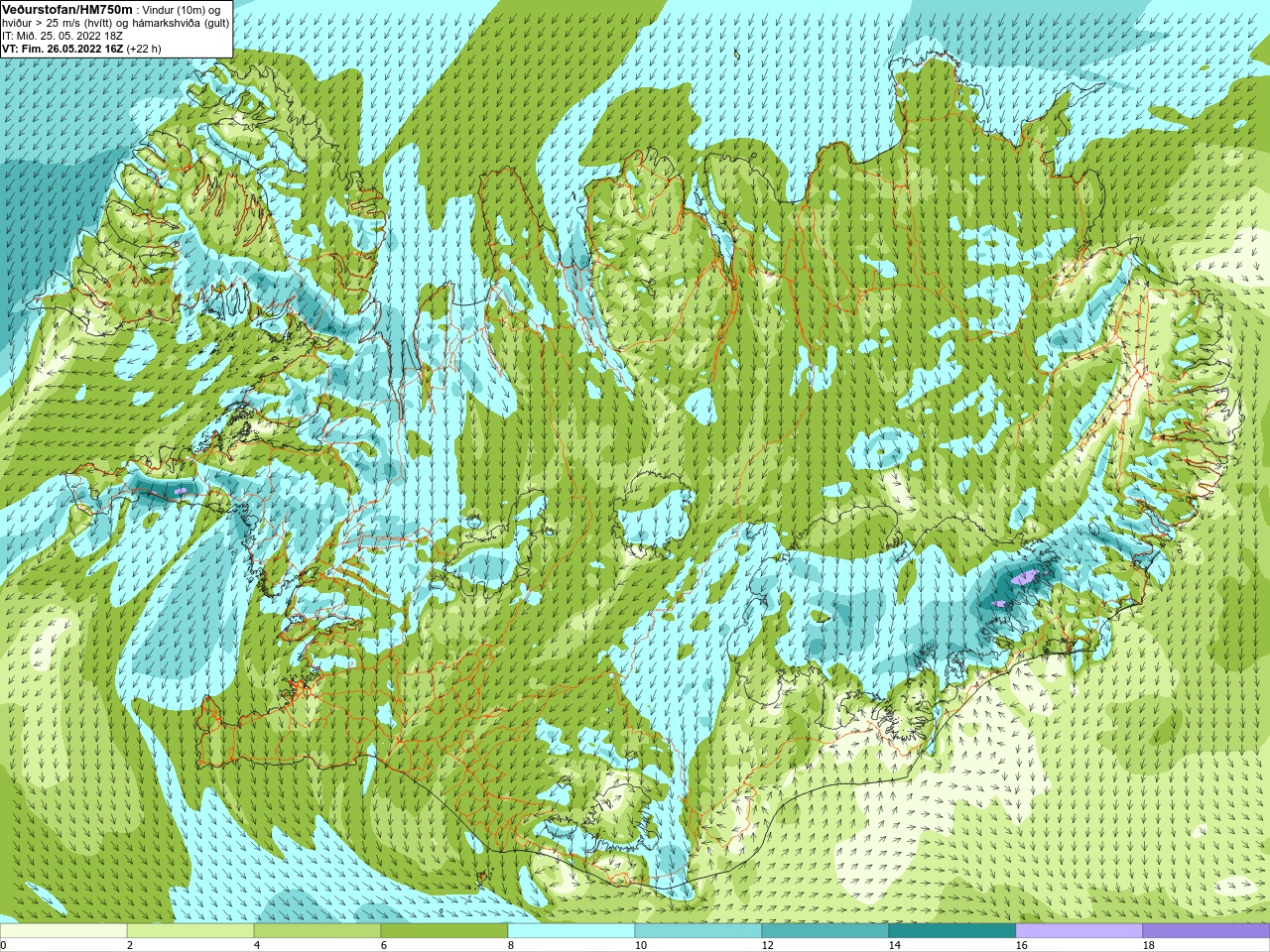Image resolution: width=1270 pixels, height=952 pixels.
Task: Click the "Veðurstofan/HM750m" title text
Action: [66, 9]
